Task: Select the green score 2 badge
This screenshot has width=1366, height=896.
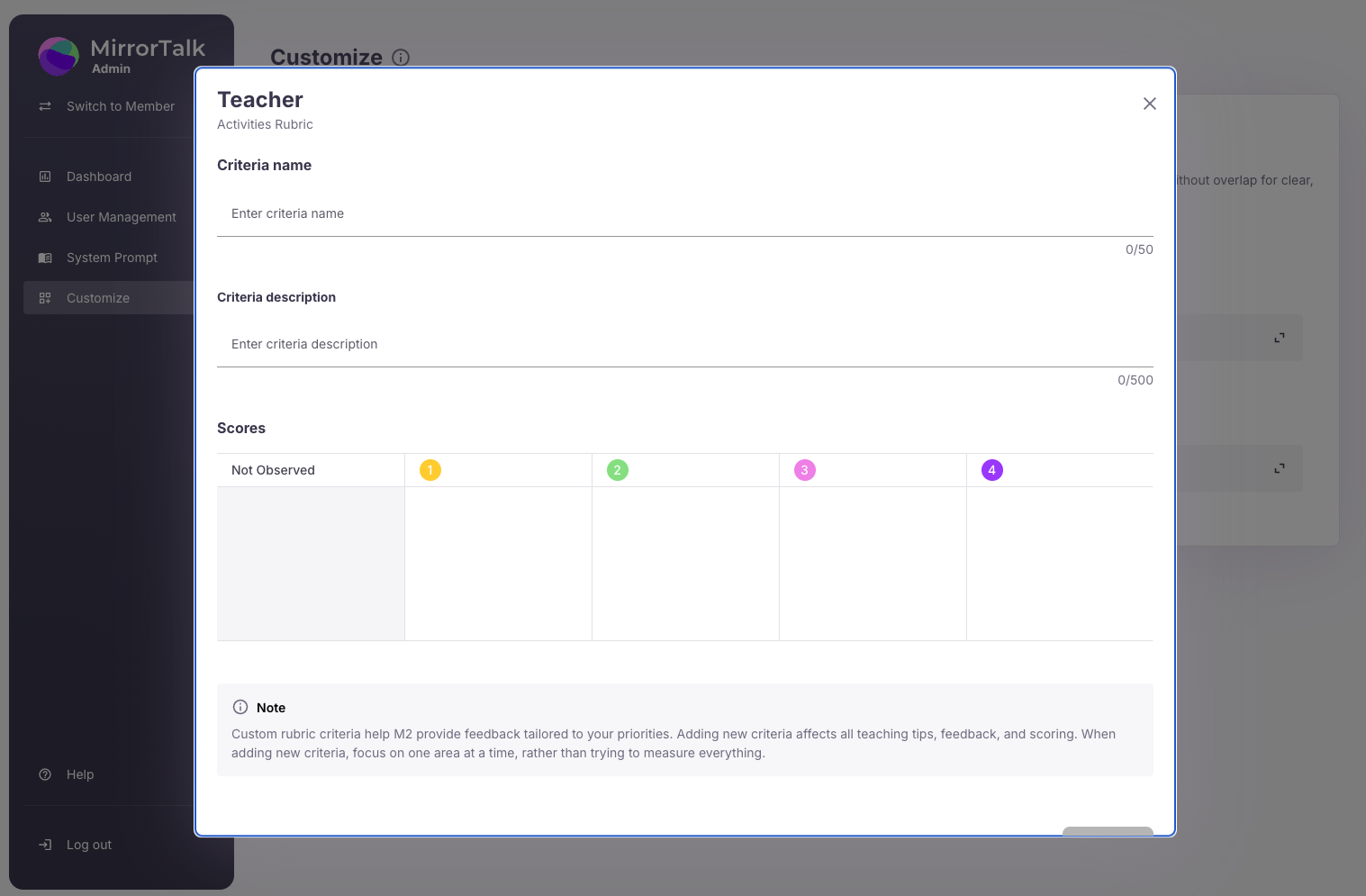Action: (x=618, y=470)
